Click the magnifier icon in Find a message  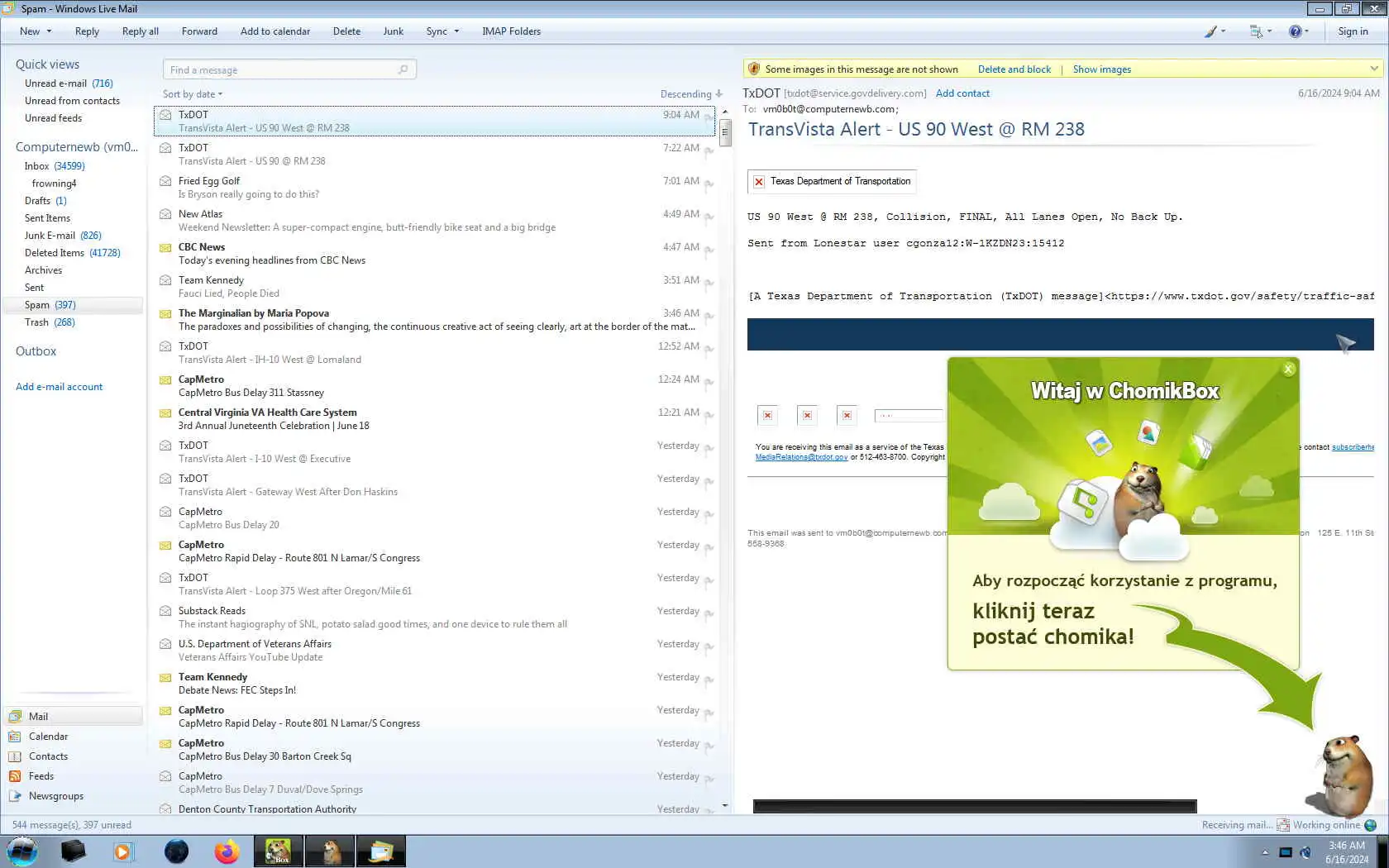(403, 69)
